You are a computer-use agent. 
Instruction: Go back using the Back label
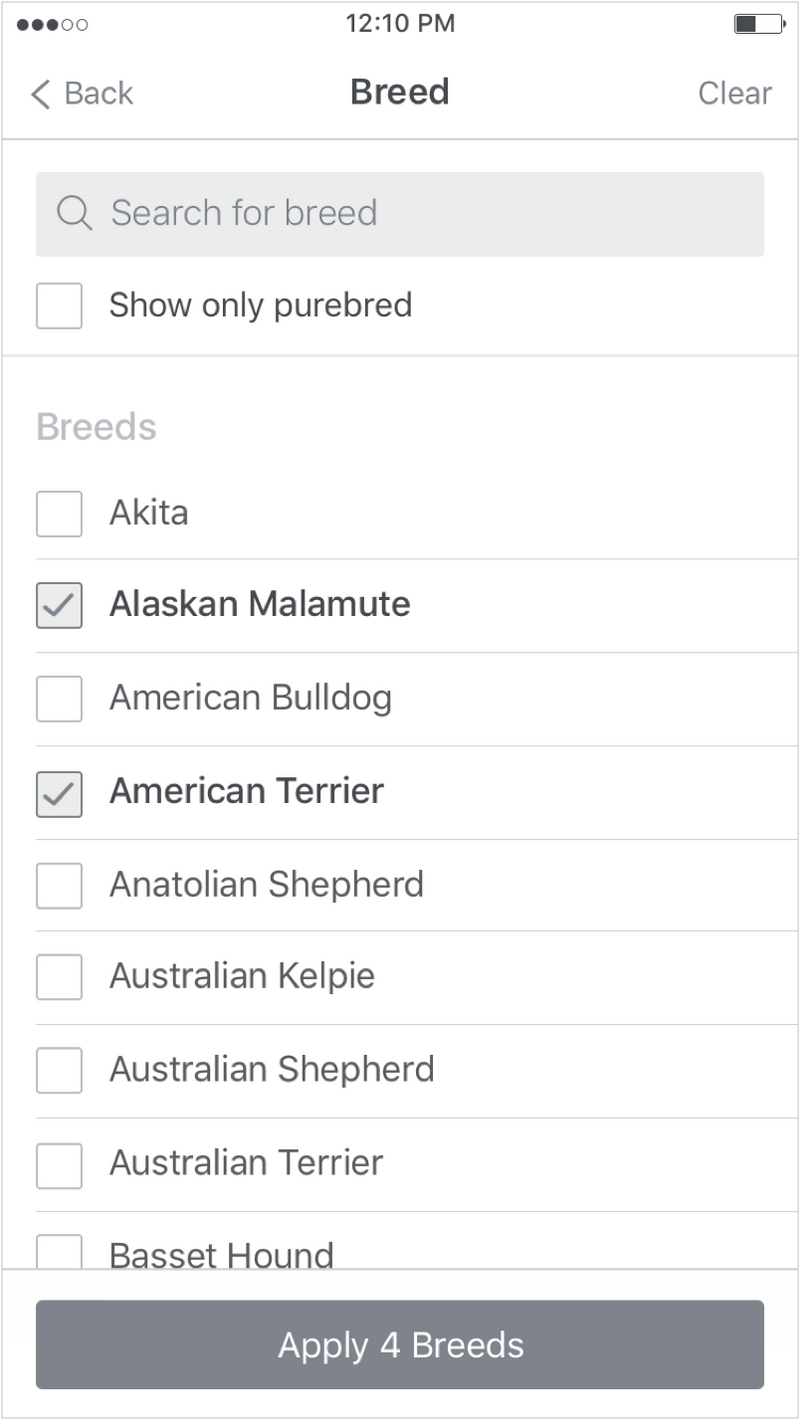pos(98,93)
